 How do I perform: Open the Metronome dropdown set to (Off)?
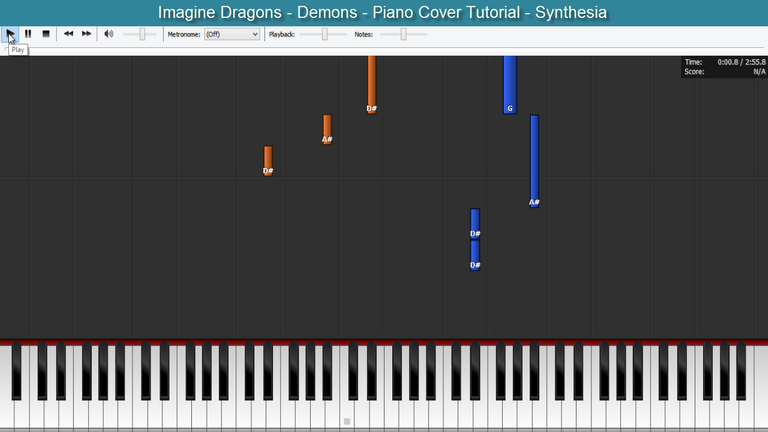coord(232,34)
